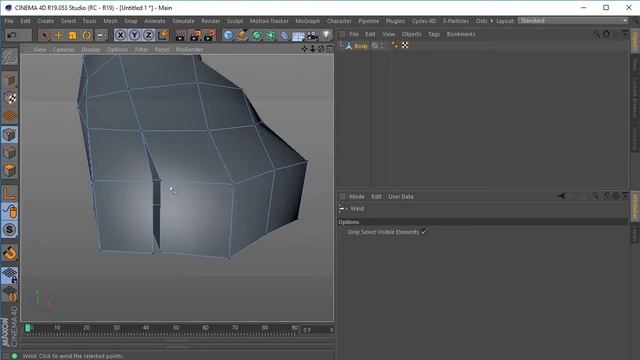Open the Spline pen tool icon
Image resolution: width=640 pixels, height=360 pixels.
(x=242, y=36)
